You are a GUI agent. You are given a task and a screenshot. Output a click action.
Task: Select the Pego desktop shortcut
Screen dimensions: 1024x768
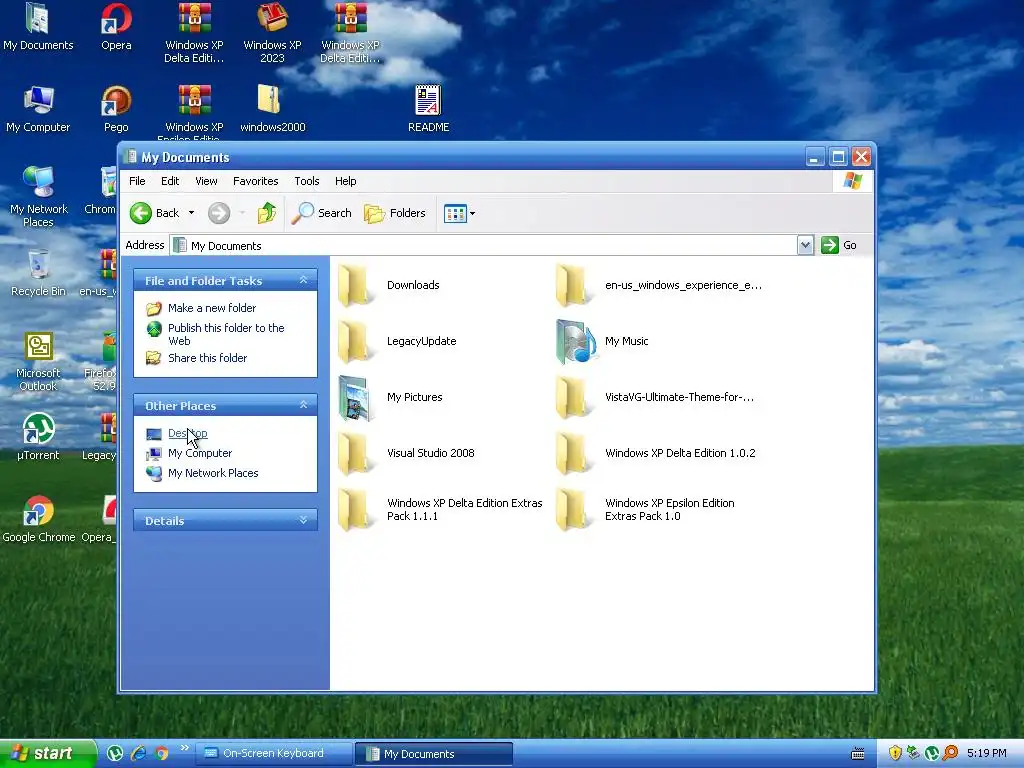[116, 101]
